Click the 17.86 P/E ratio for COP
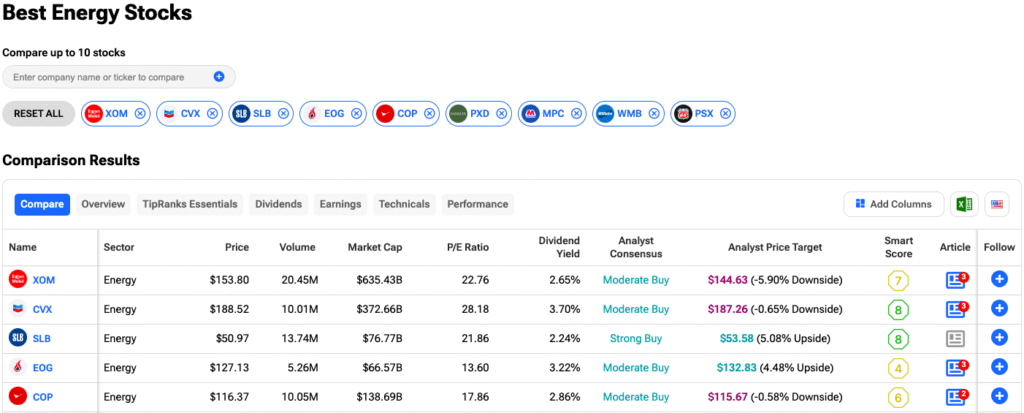1024x413 pixels. tap(475, 397)
